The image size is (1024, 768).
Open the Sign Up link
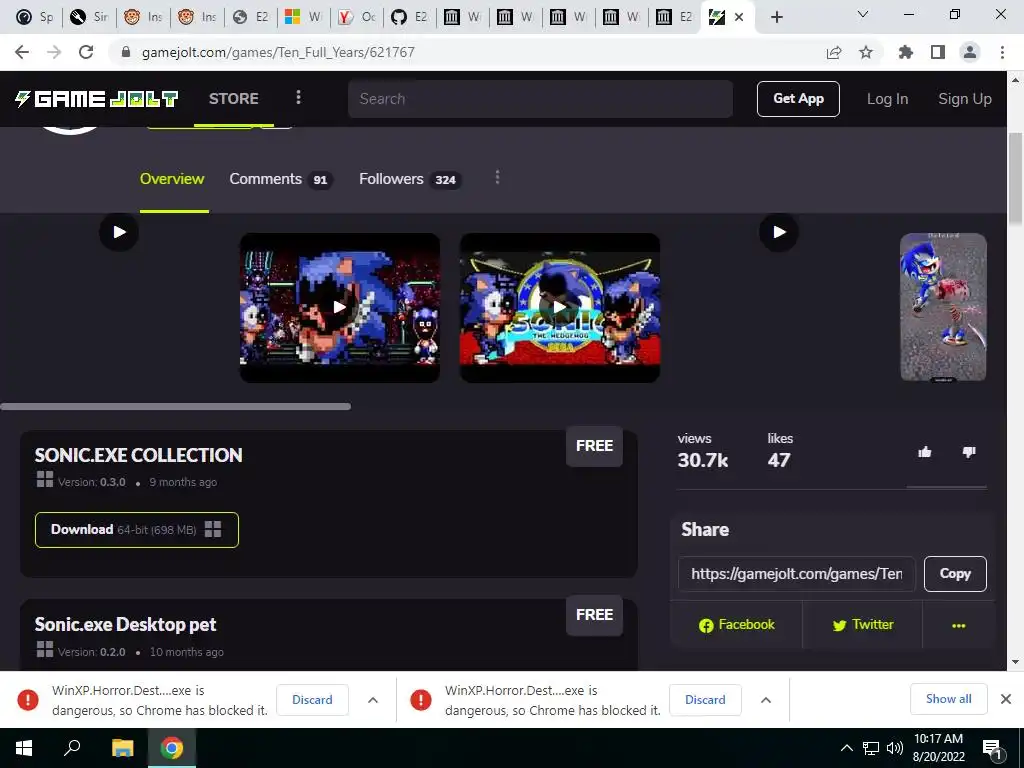965,99
